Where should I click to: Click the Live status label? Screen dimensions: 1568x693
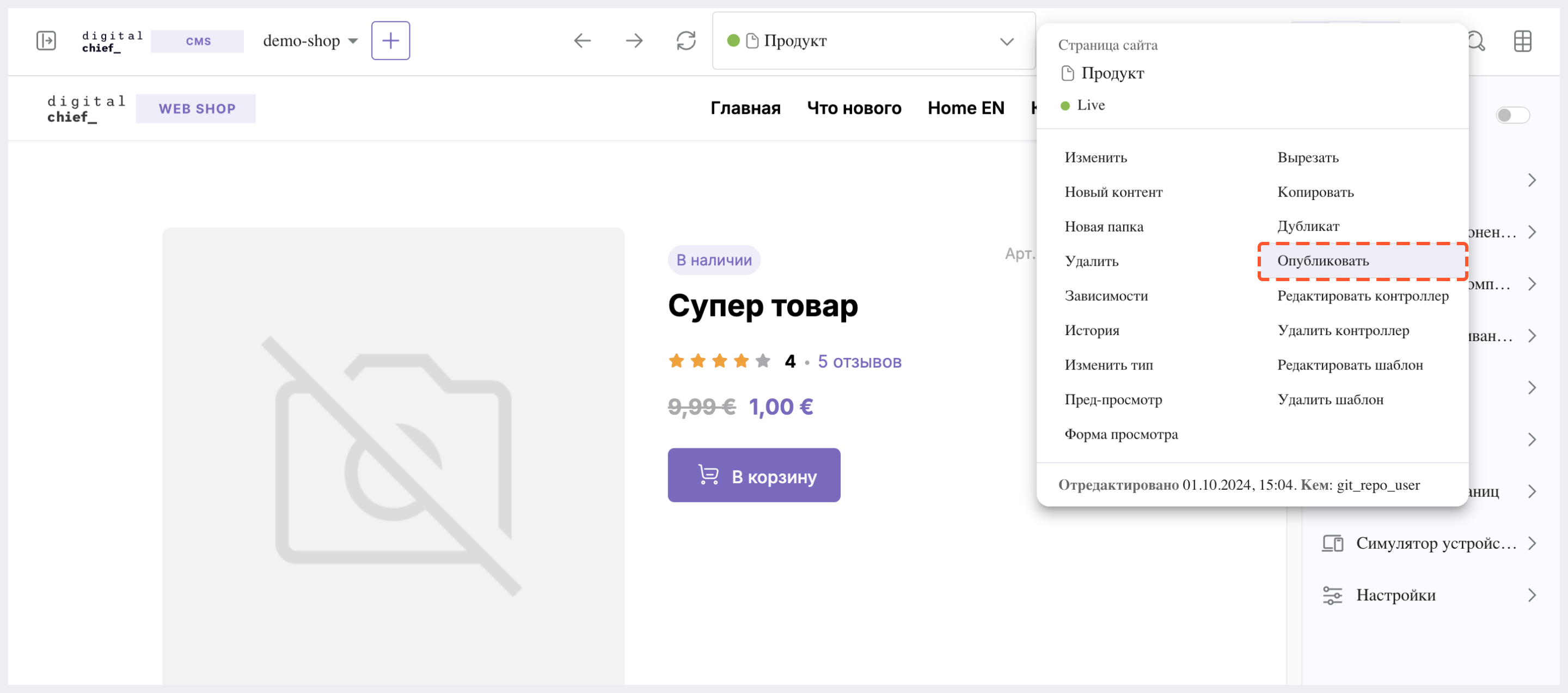1090,105
